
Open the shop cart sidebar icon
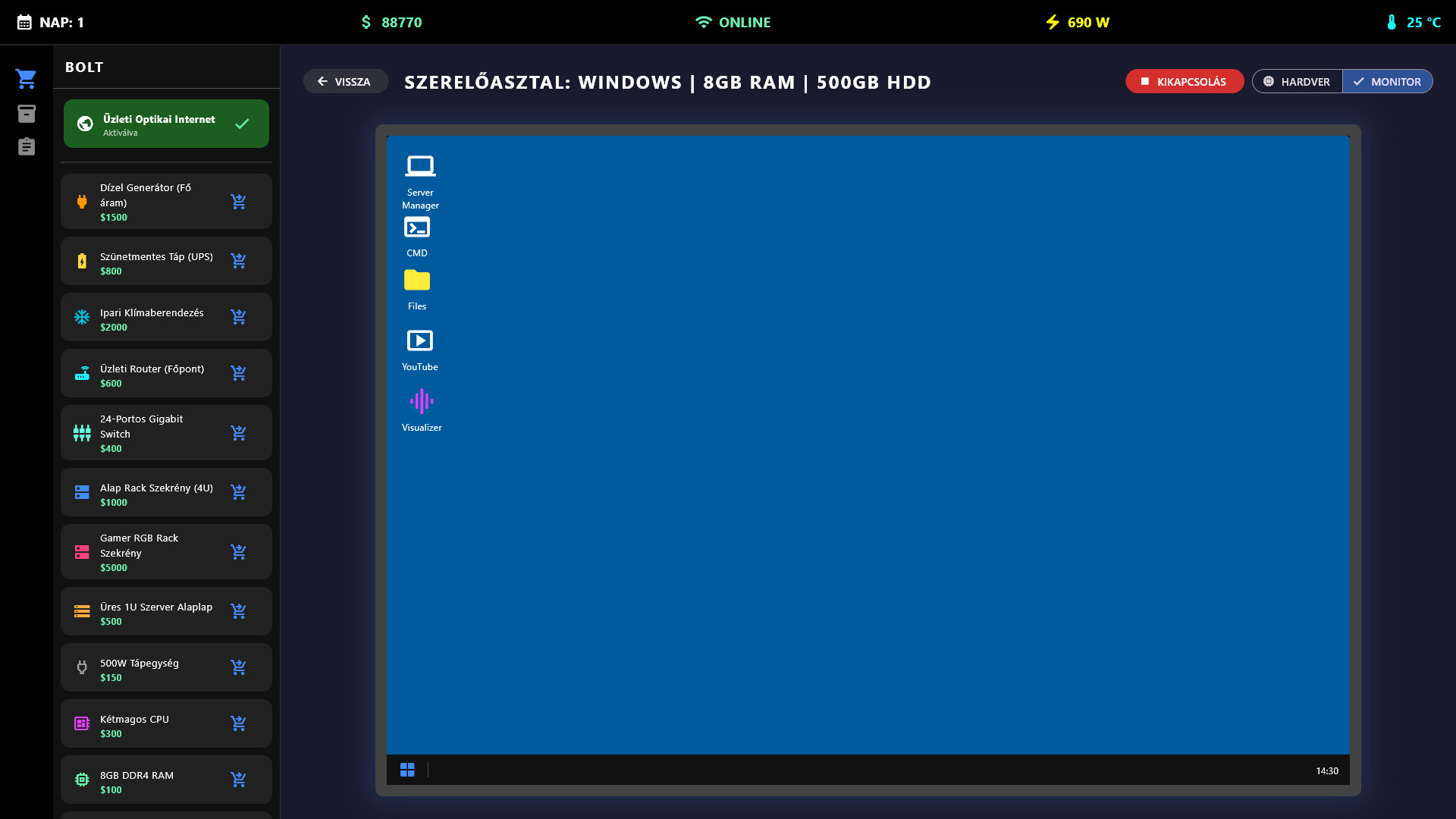[27, 79]
